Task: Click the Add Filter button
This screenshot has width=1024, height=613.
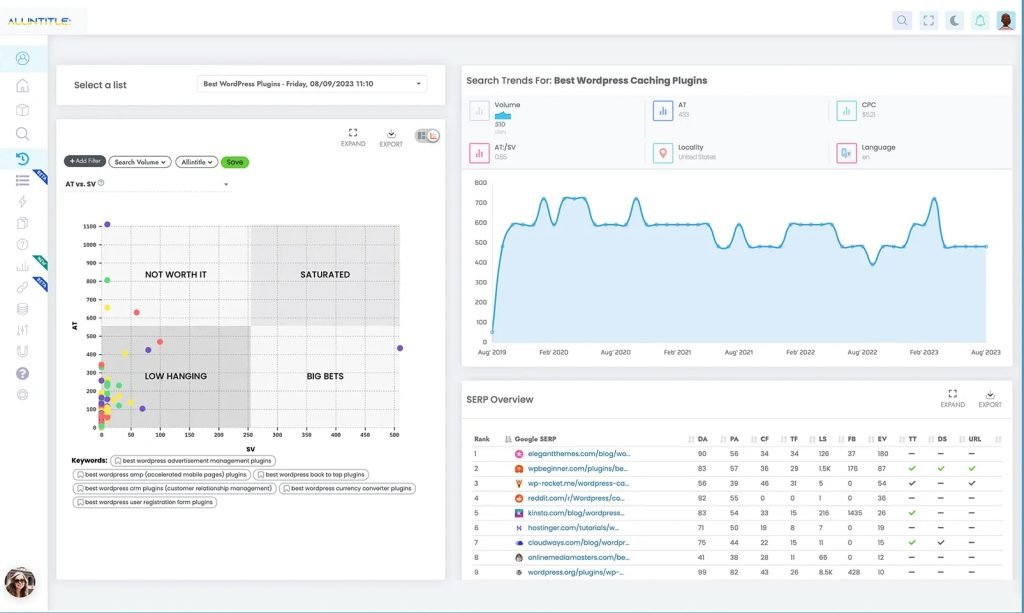Action: [85, 161]
